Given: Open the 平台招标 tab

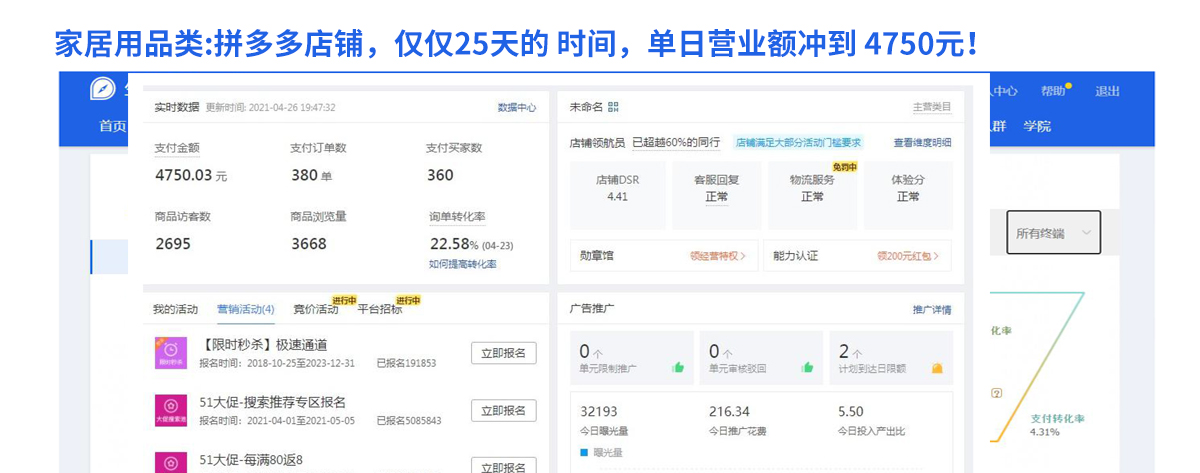Looking at the screenshot, I should (x=380, y=309).
